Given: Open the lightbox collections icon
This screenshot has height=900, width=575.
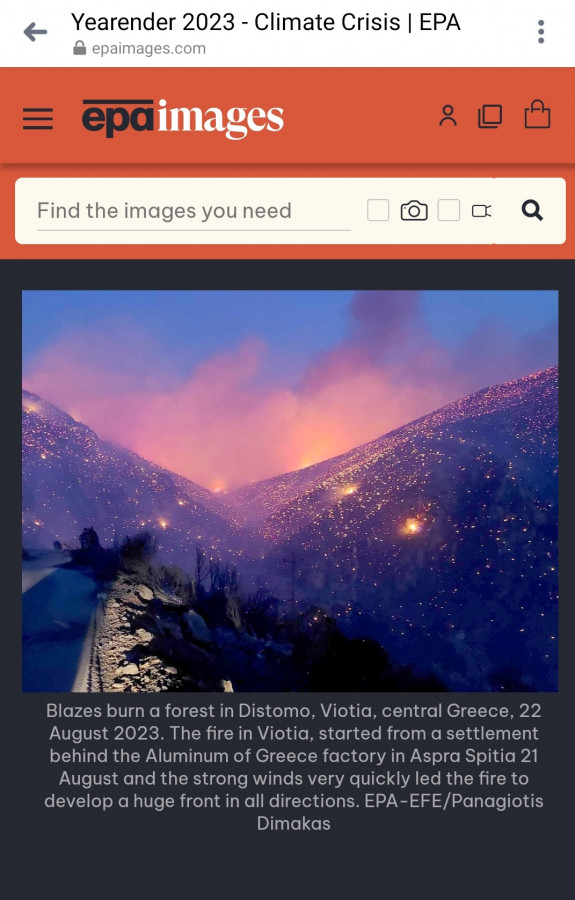Looking at the screenshot, I should (x=489, y=116).
